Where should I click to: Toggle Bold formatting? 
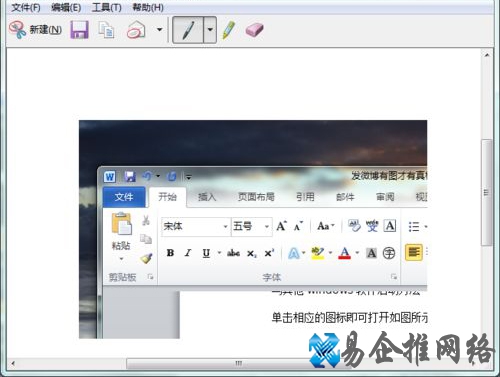point(170,253)
